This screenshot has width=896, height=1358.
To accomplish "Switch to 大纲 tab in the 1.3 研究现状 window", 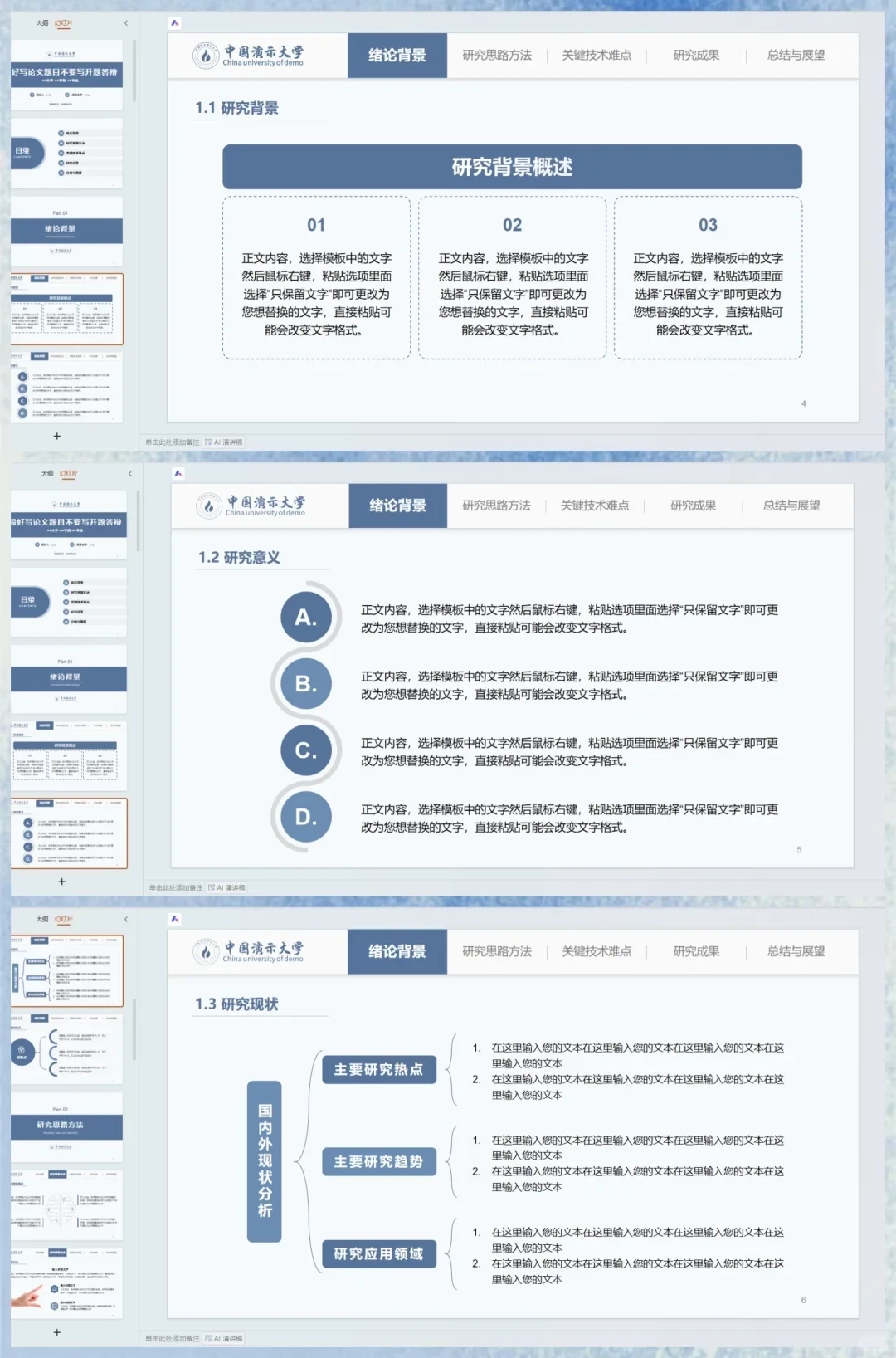I will pyautogui.click(x=42, y=920).
